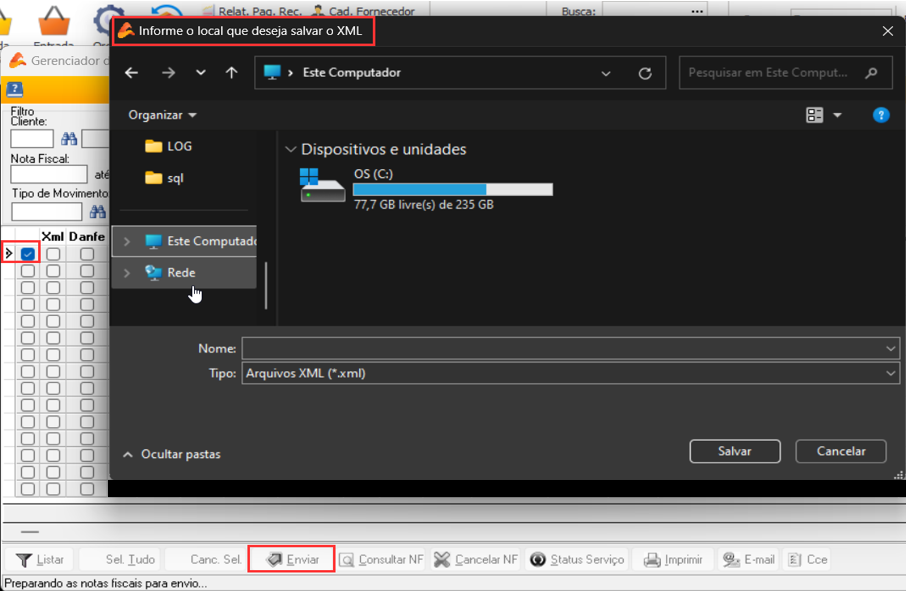
Task: Click the Cancelar NF button
Action: click(x=476, y=560)
